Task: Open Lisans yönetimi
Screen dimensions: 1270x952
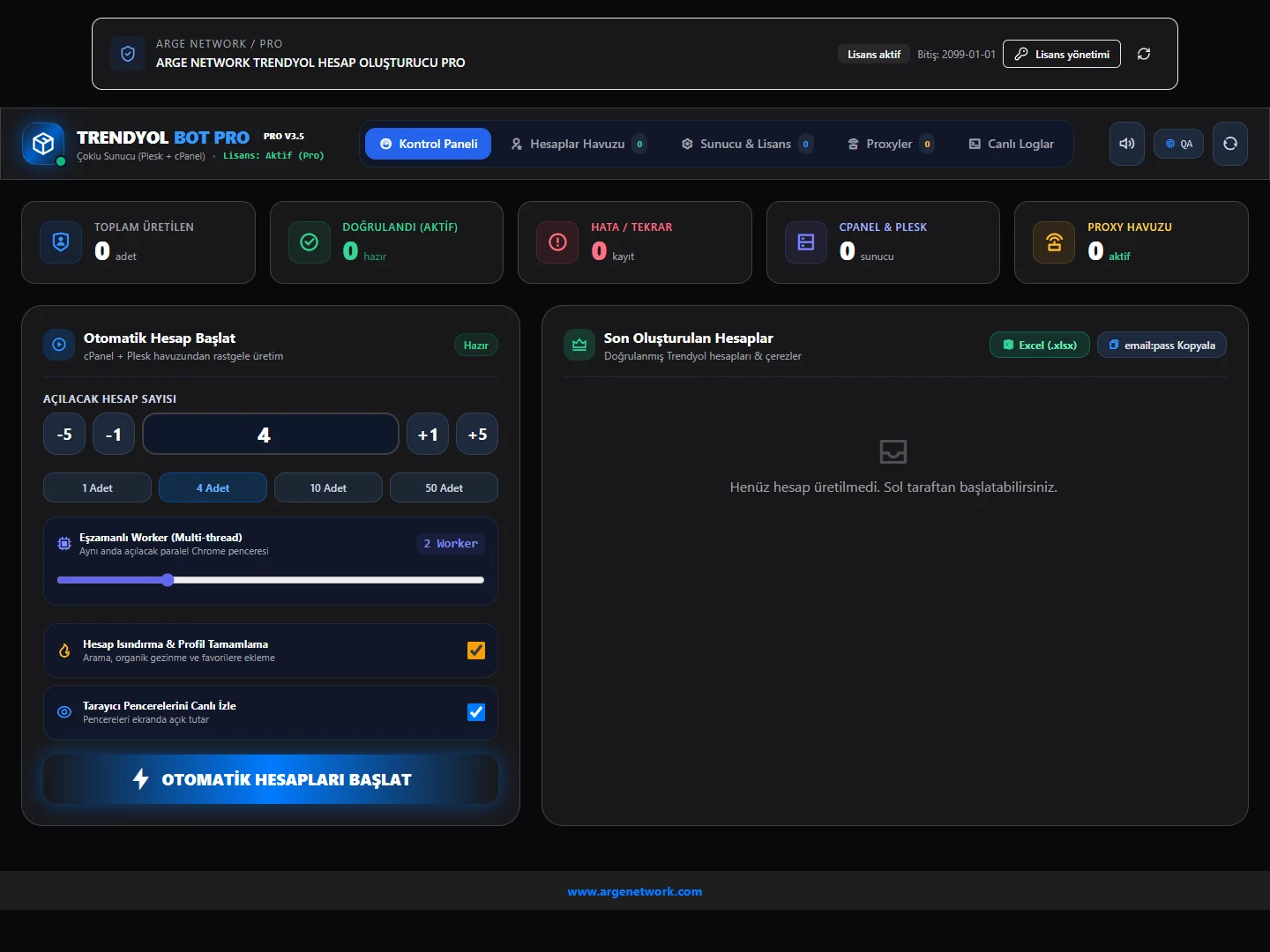Action: [x=1062, y=54]
